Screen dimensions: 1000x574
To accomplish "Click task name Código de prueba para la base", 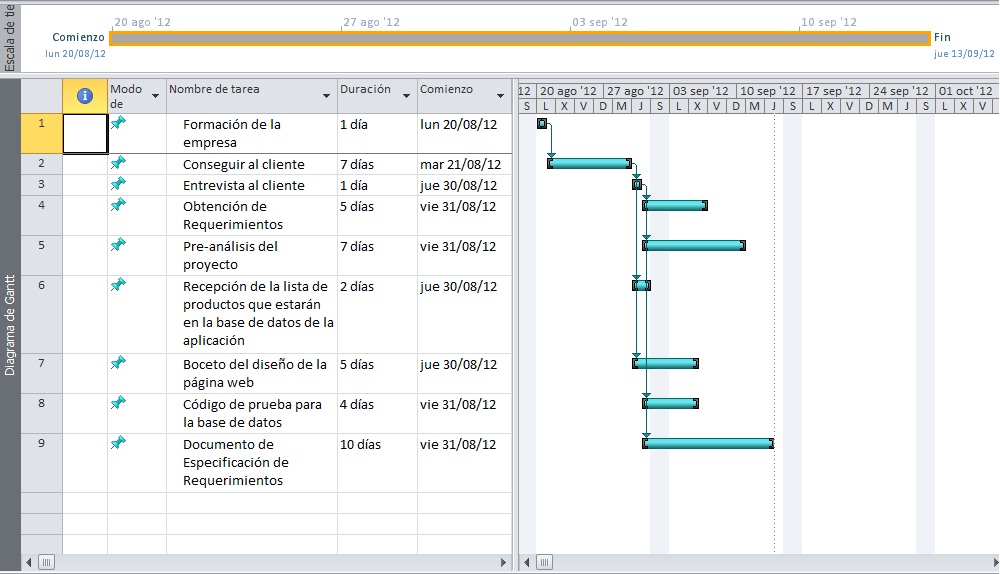I will pos(252,413).
